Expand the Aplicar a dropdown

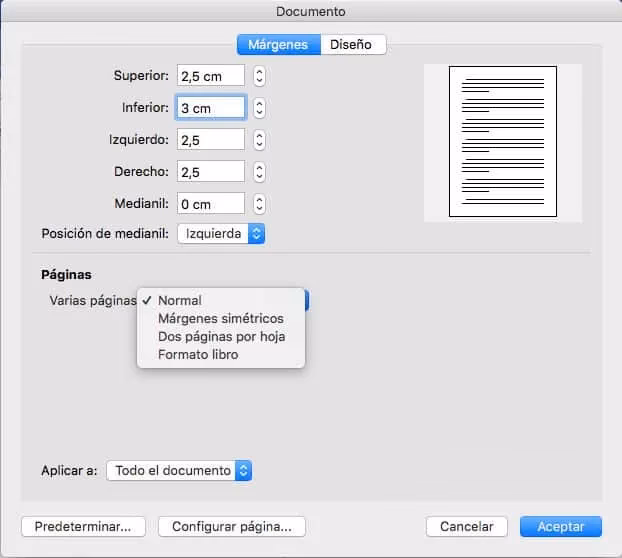178,470
